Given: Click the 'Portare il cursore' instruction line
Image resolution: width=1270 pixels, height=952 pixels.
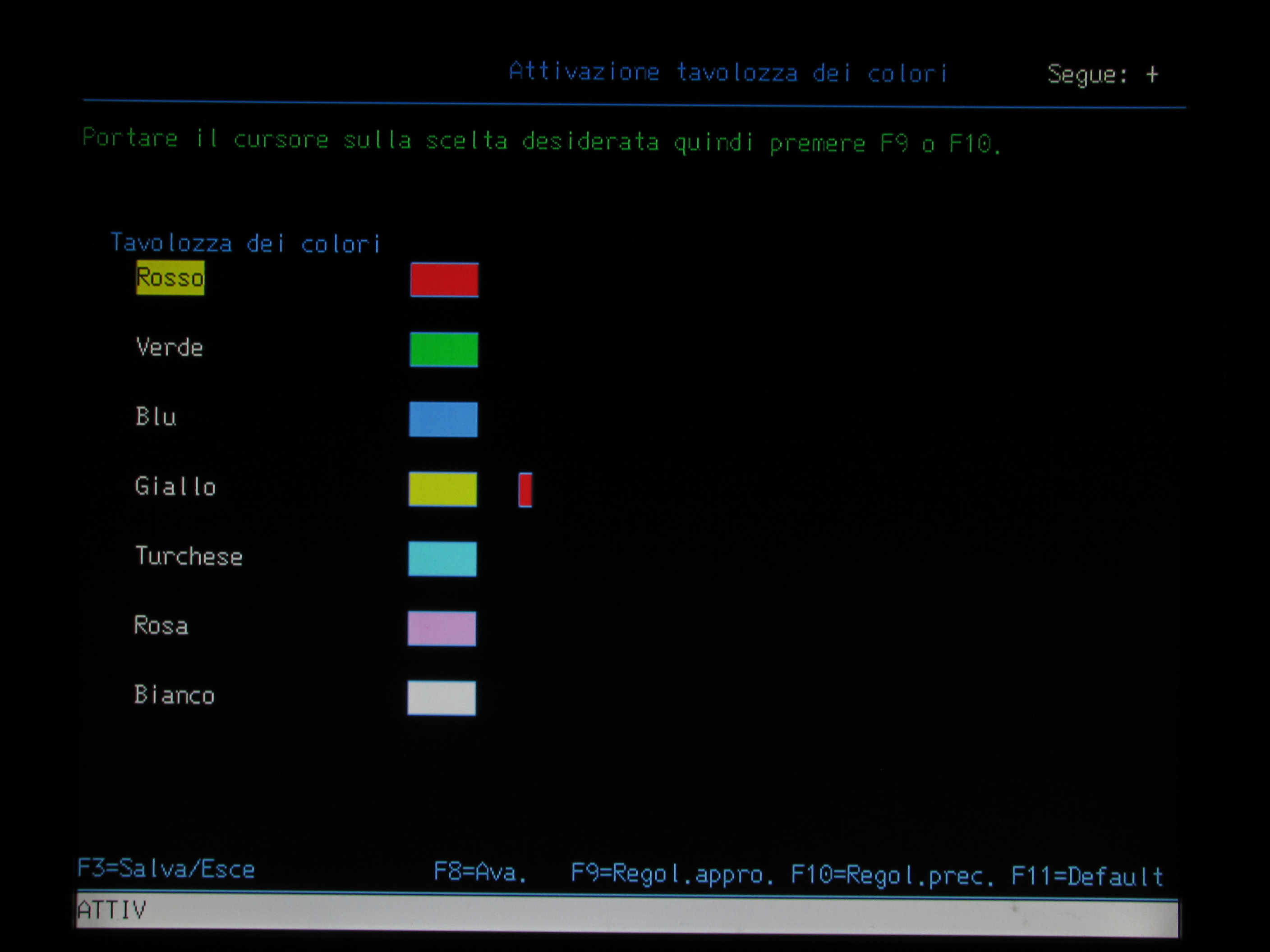Looking at the screenshot, I should point(541,141).
